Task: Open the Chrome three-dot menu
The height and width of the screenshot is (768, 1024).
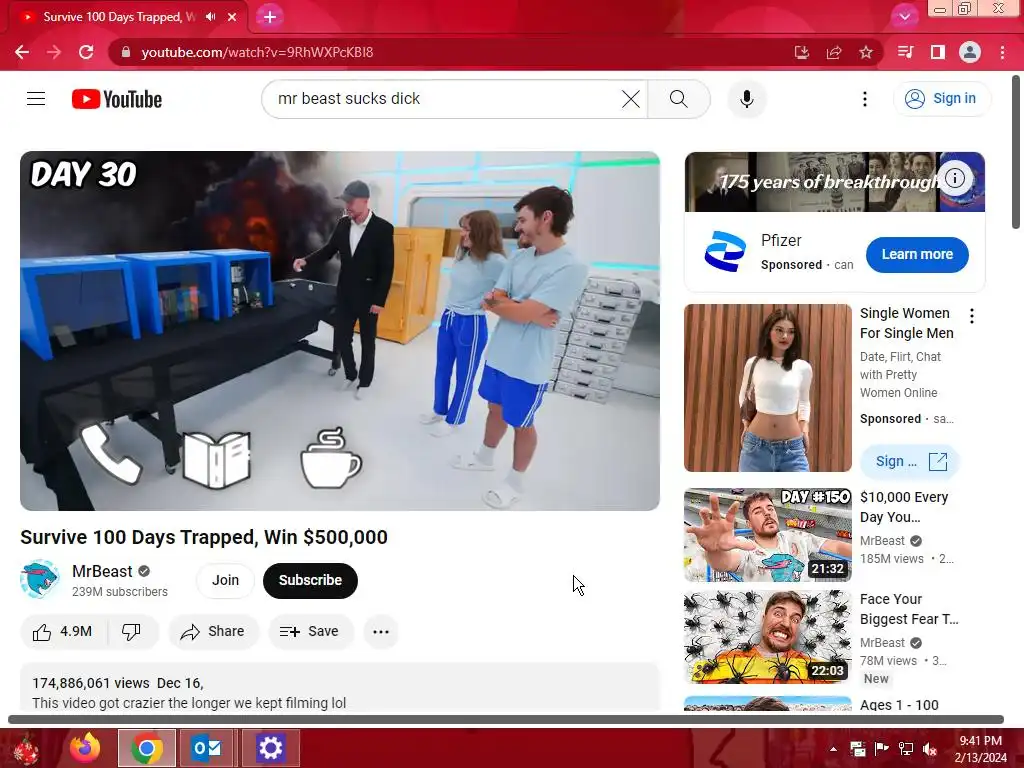Action: [1002, 52]
